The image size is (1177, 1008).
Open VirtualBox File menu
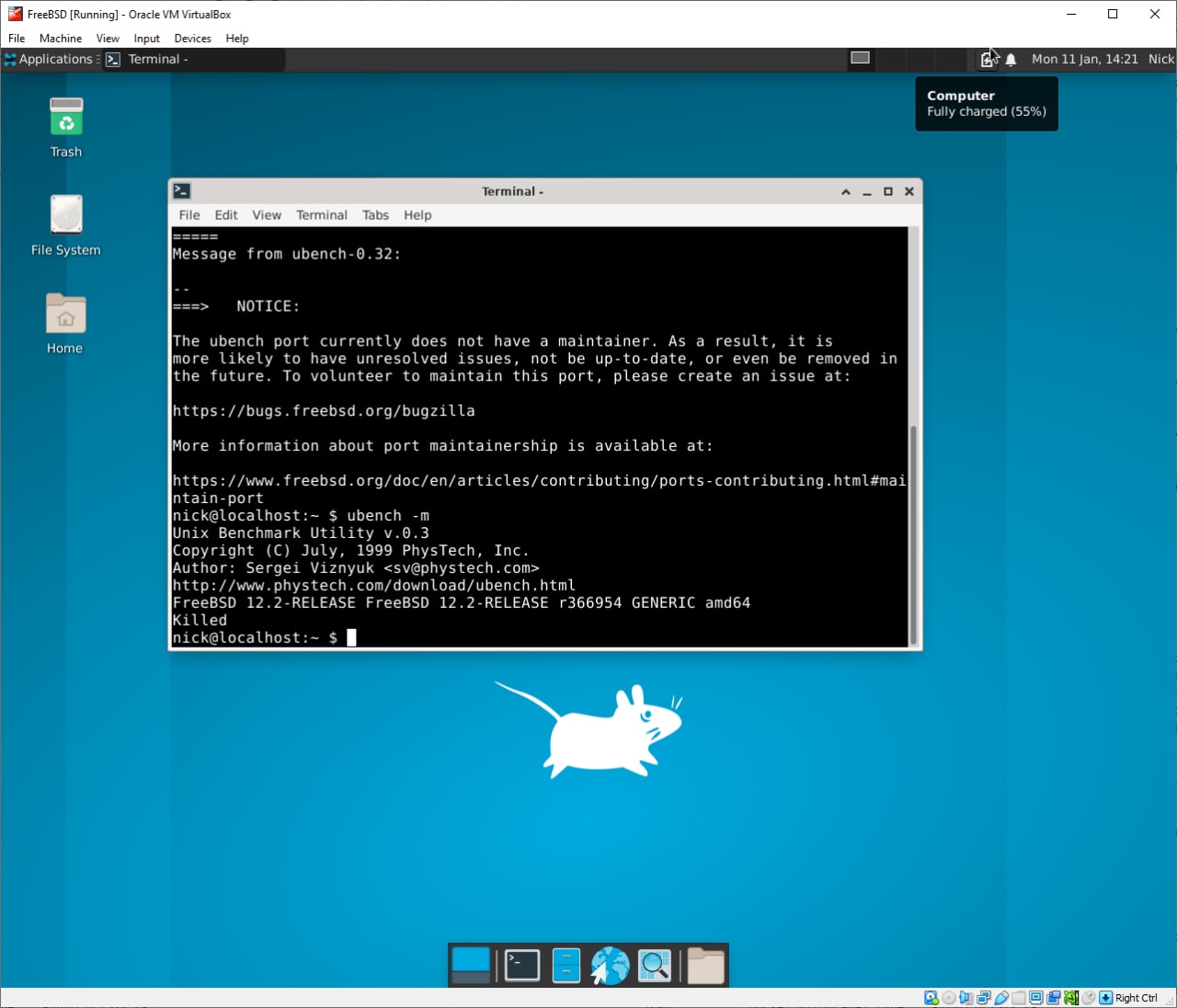click(x=17, y=39)
